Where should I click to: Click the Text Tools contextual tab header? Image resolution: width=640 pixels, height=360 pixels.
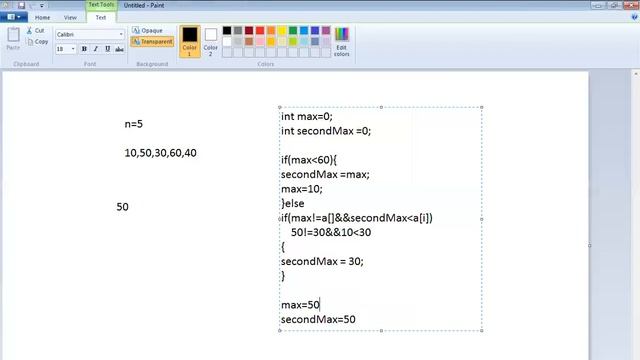101,5
